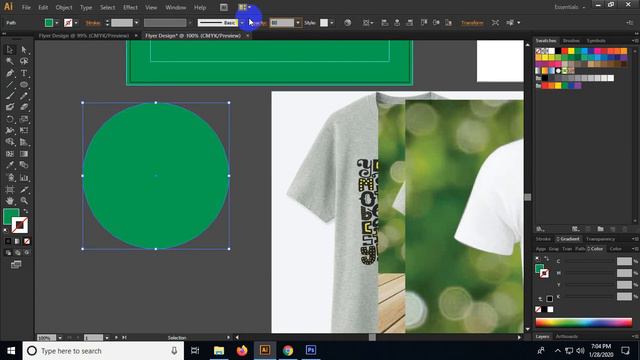Image resolution: width=640 pixels, height=360 pixels.
Task: Open the graphic Style dropdown
Action: tap(331, 23)
